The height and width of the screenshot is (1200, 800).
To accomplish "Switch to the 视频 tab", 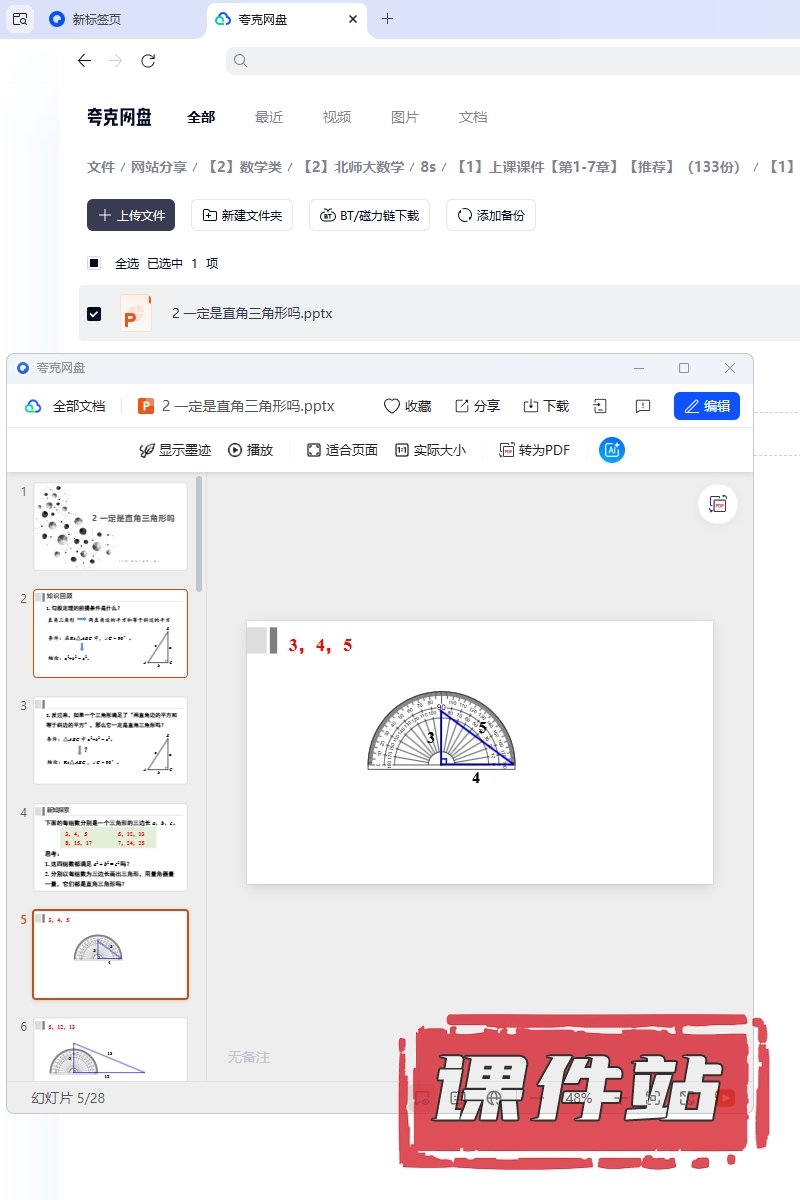I will [x=337, y=117].
